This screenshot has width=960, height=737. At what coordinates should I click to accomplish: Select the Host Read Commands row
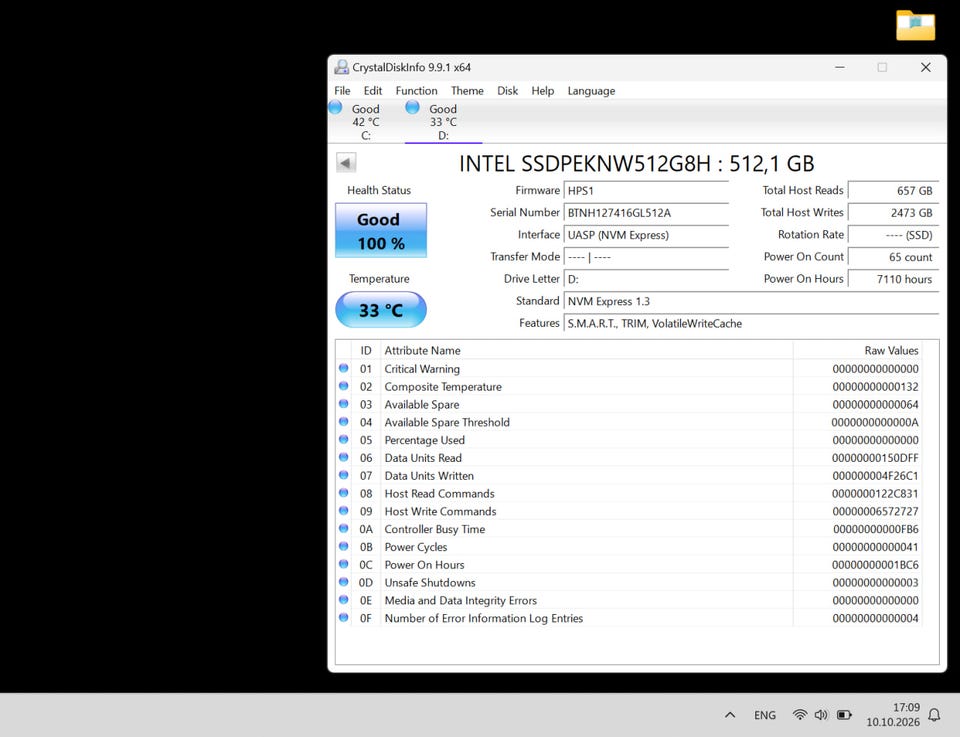pyautogui.click(x=629, y=493)
